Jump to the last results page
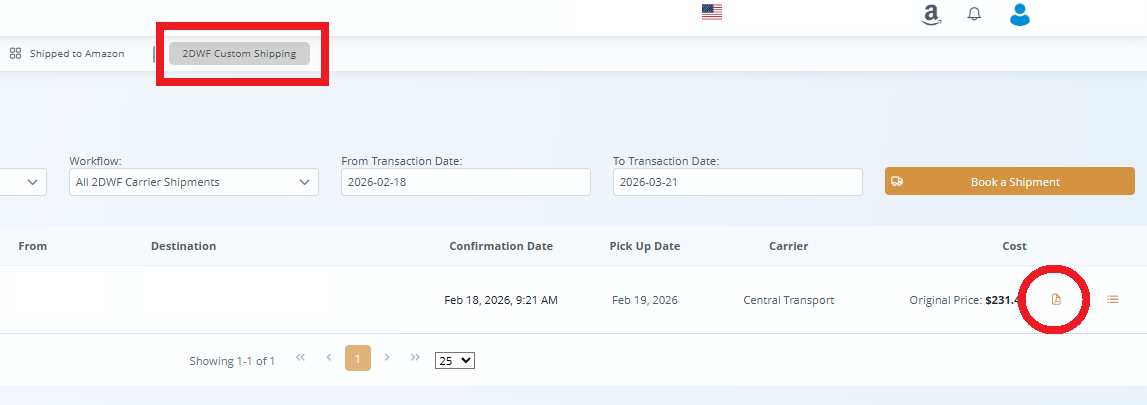1147x405 pixels. point(416,357)
